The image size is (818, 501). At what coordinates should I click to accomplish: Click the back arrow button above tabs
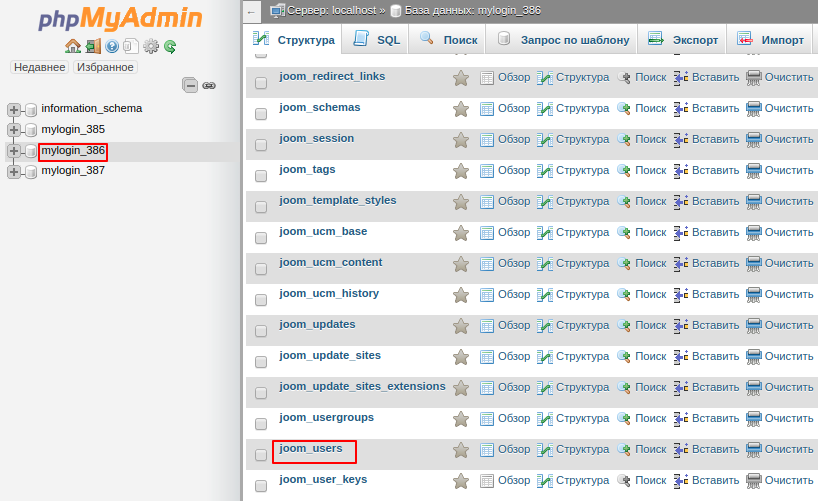[x=251, y=11]
